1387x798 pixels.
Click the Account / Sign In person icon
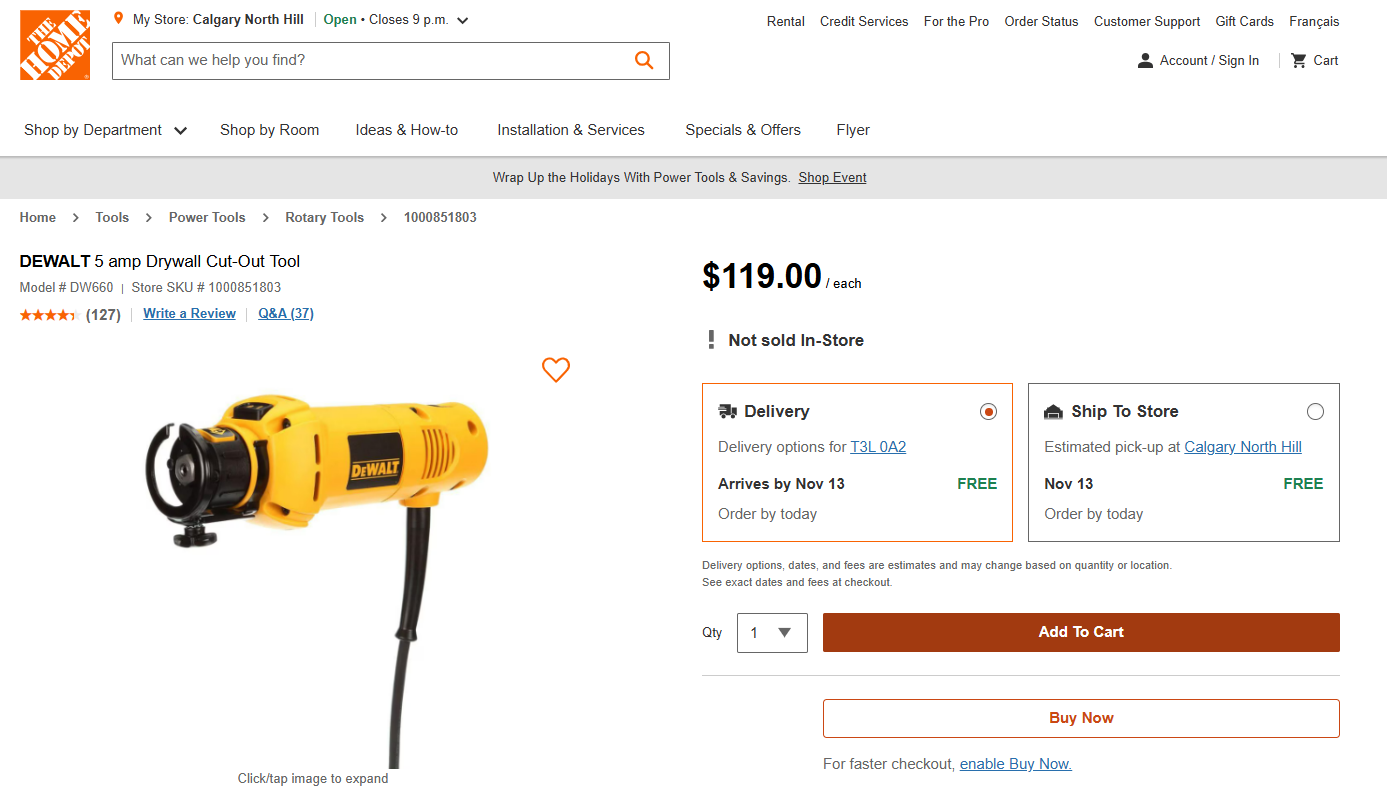(1144, 60)
